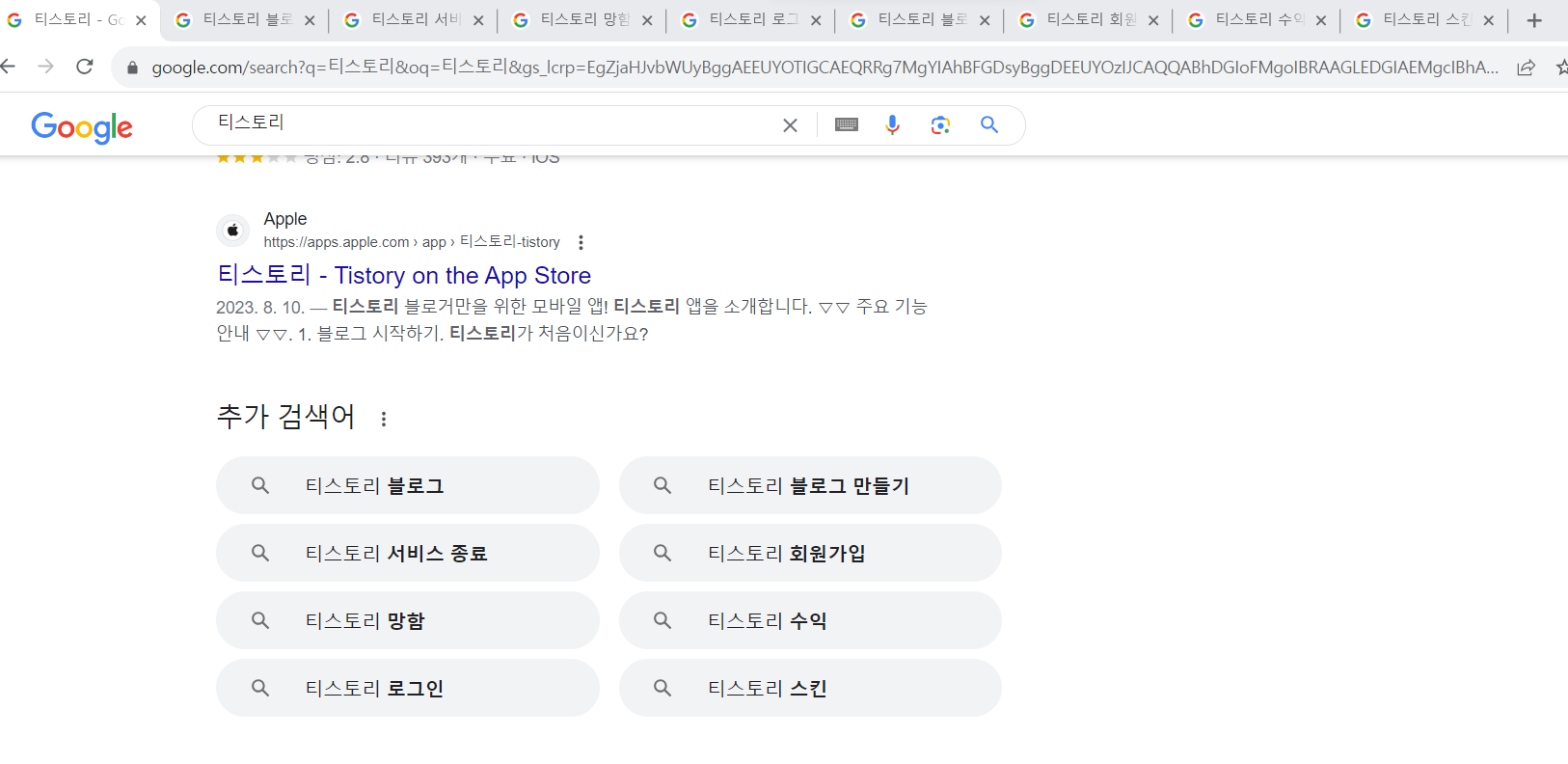Click the result snippet dated 2023. 8. 10.
Image resolution: width=1568 pixels, height=764 pixels.
click(572, 319)
